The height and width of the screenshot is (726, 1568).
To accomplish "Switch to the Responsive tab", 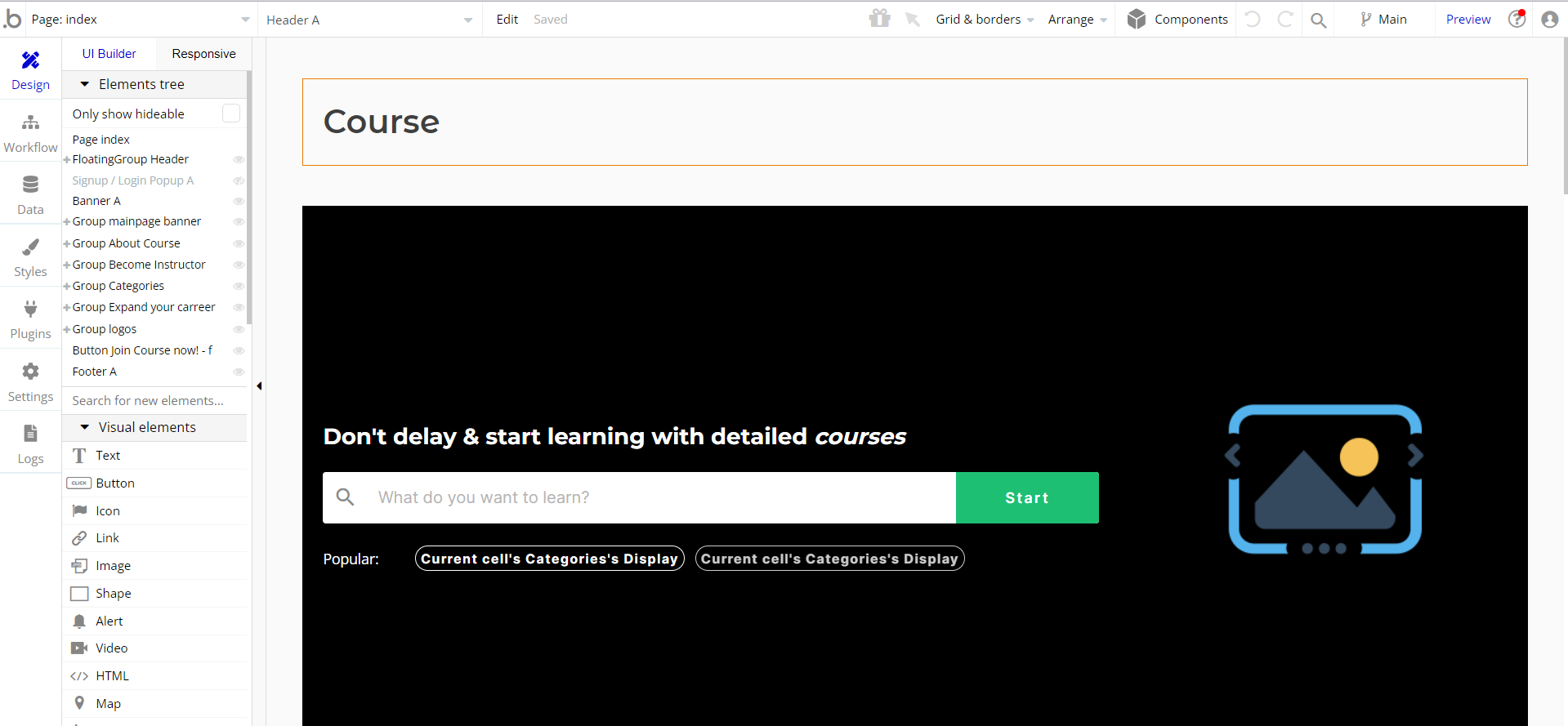I will [203, 54].
